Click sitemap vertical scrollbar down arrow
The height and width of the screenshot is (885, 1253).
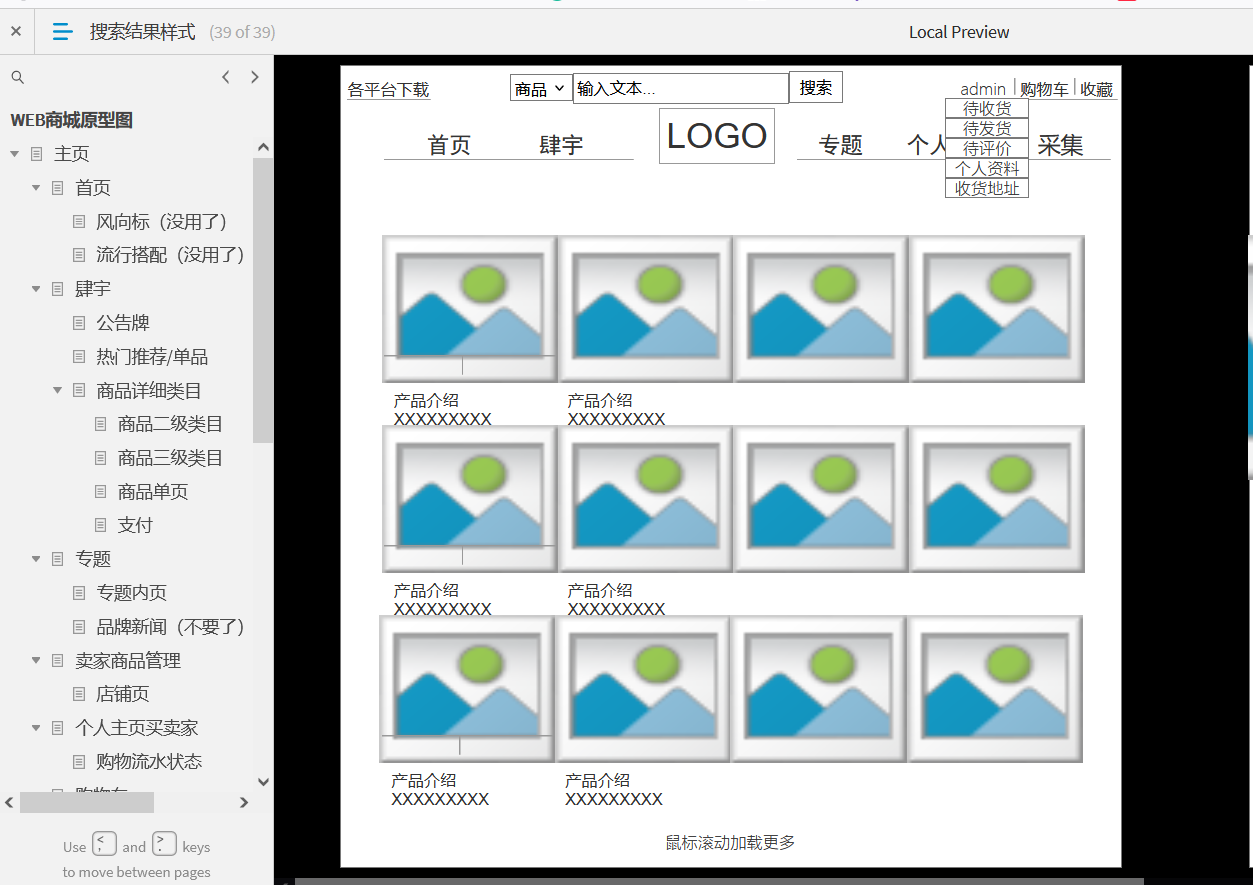(263, 782)
